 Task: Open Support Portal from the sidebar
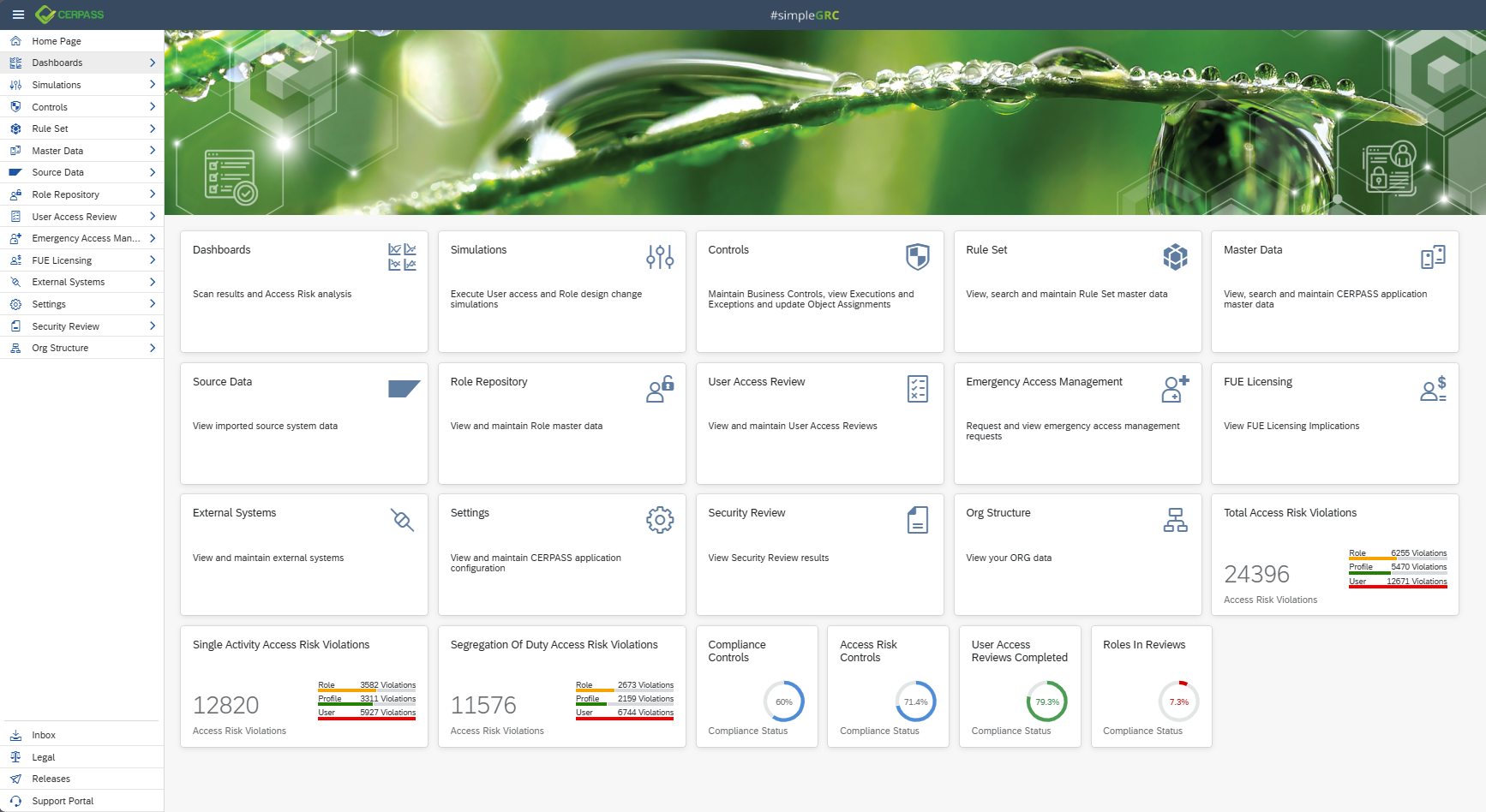tap(81, 801)
